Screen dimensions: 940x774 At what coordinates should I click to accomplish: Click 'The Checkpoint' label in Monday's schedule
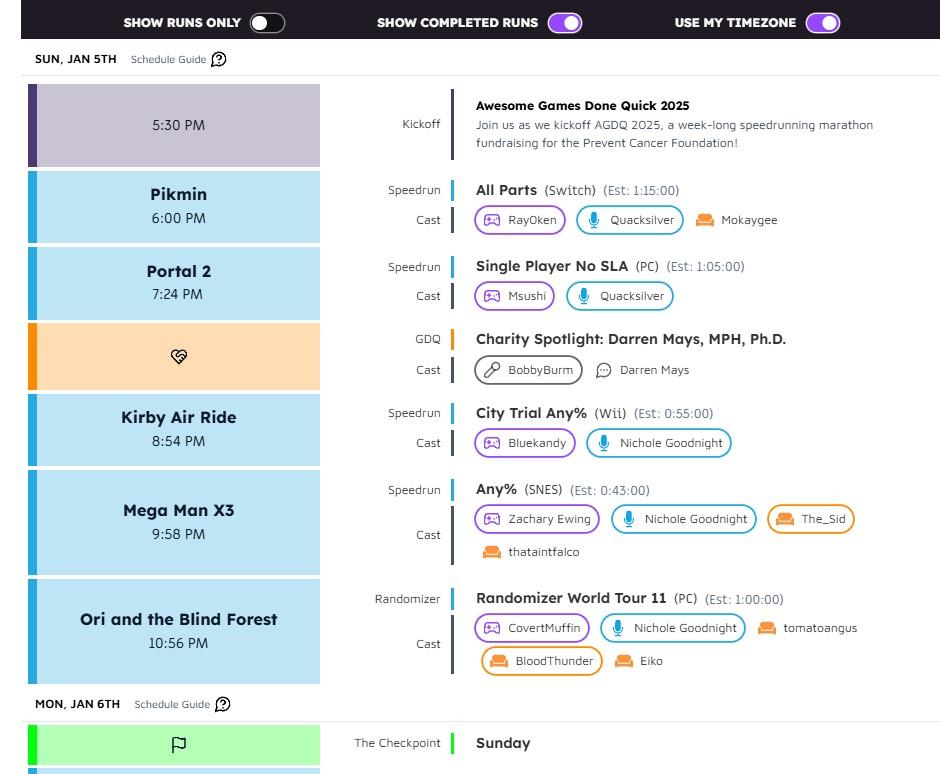pos(397,743)
